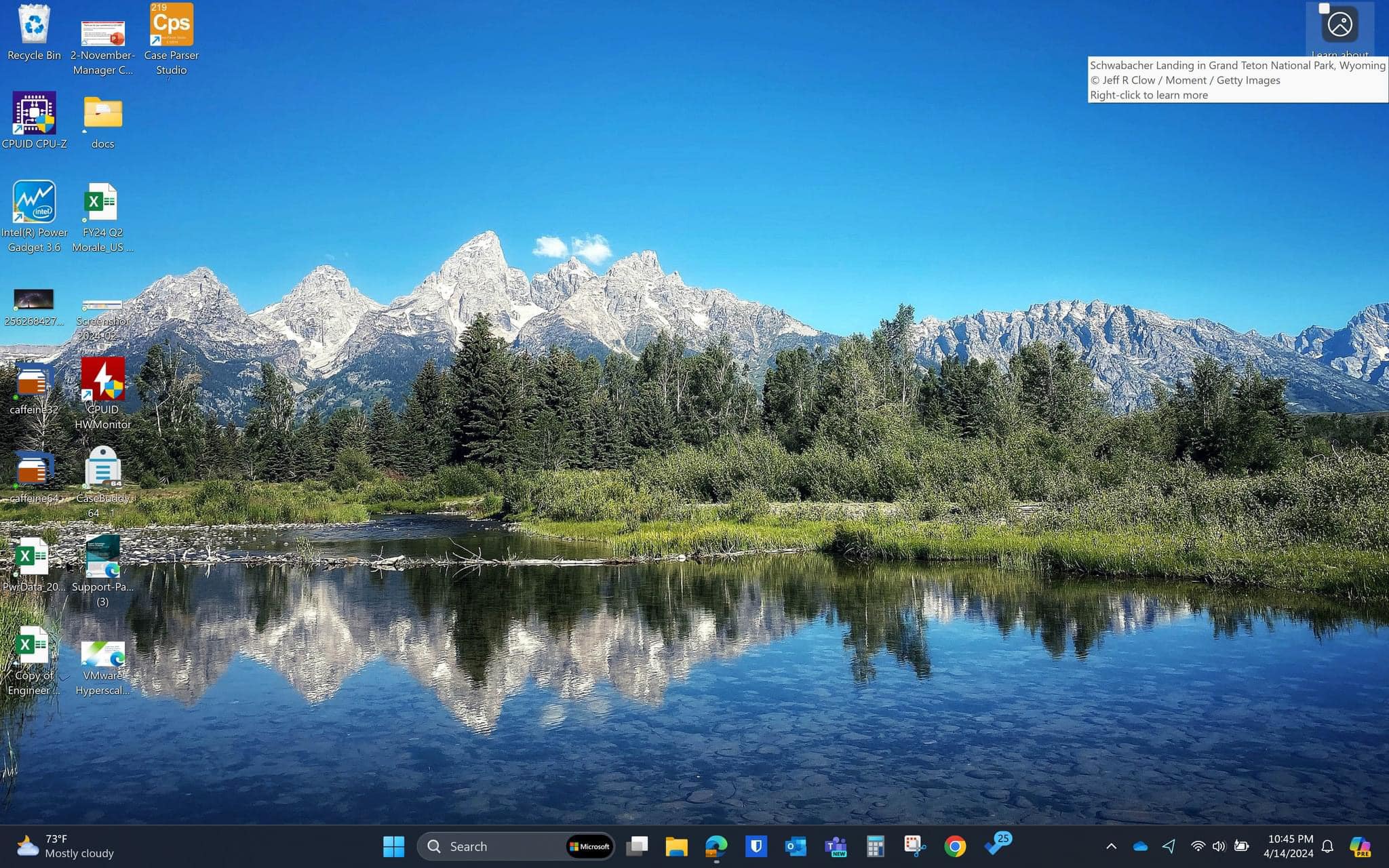
Task: Open the Windows Start menu
Action: click(393, 846)
